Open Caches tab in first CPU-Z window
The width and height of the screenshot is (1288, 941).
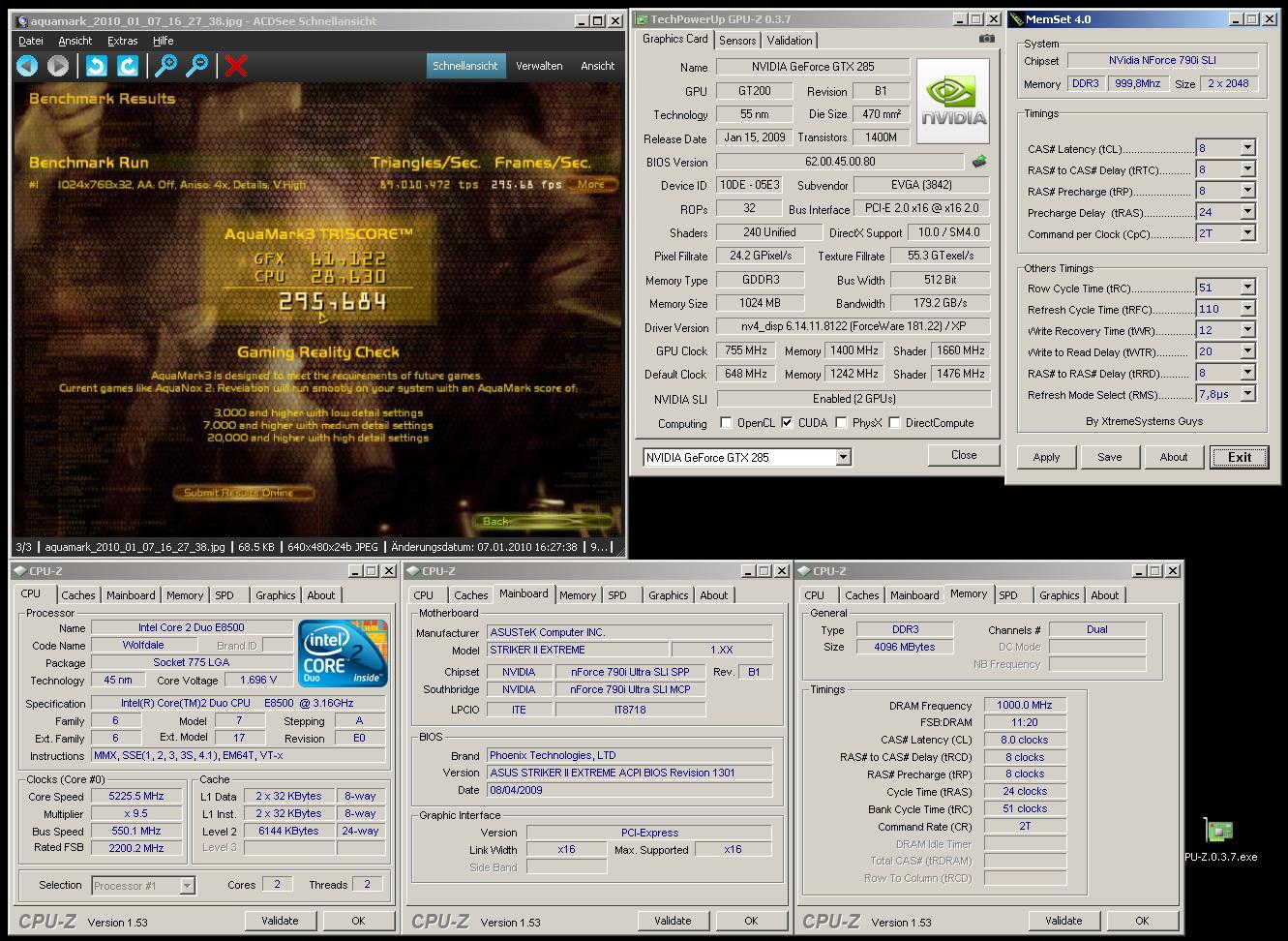tap(78, 595)
